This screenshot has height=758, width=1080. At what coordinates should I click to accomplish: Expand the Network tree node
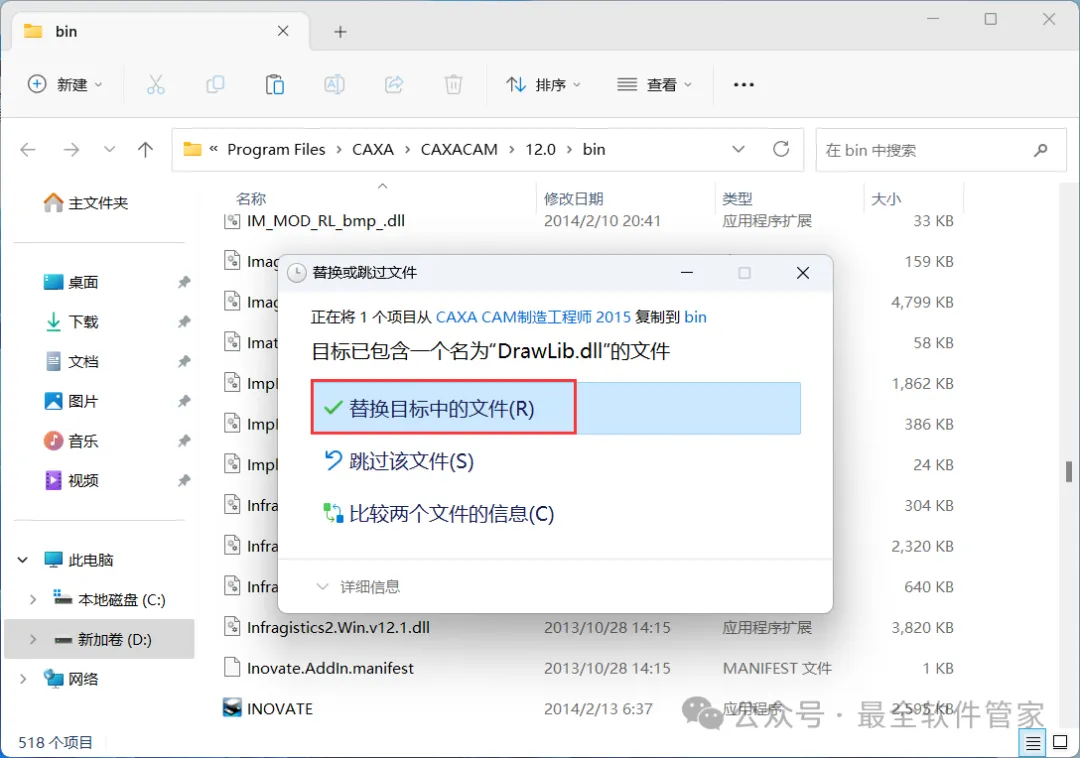click(x=23, y=679)
